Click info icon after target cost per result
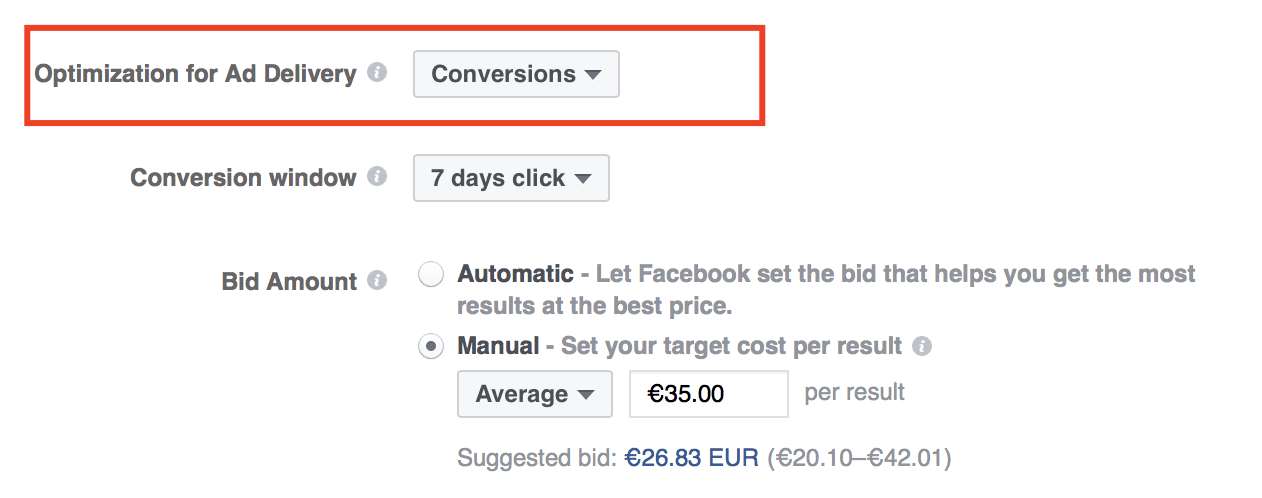1262x498 pixels. 922,346
